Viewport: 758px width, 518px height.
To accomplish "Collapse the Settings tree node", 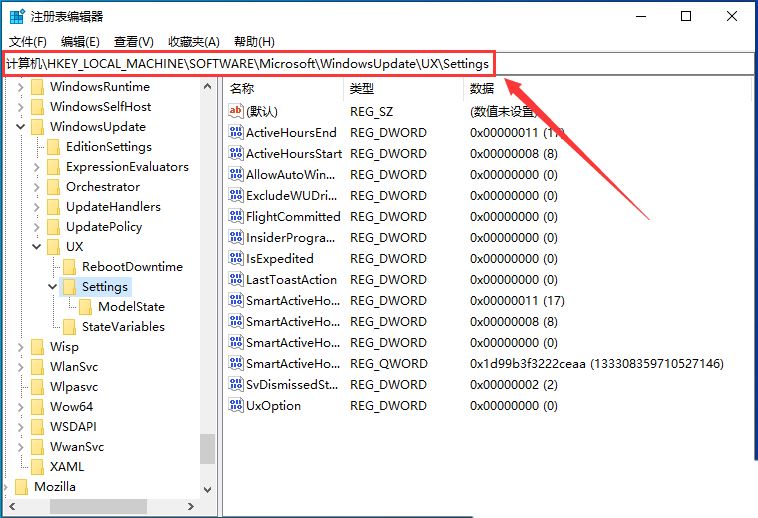I will pos(52,287).
